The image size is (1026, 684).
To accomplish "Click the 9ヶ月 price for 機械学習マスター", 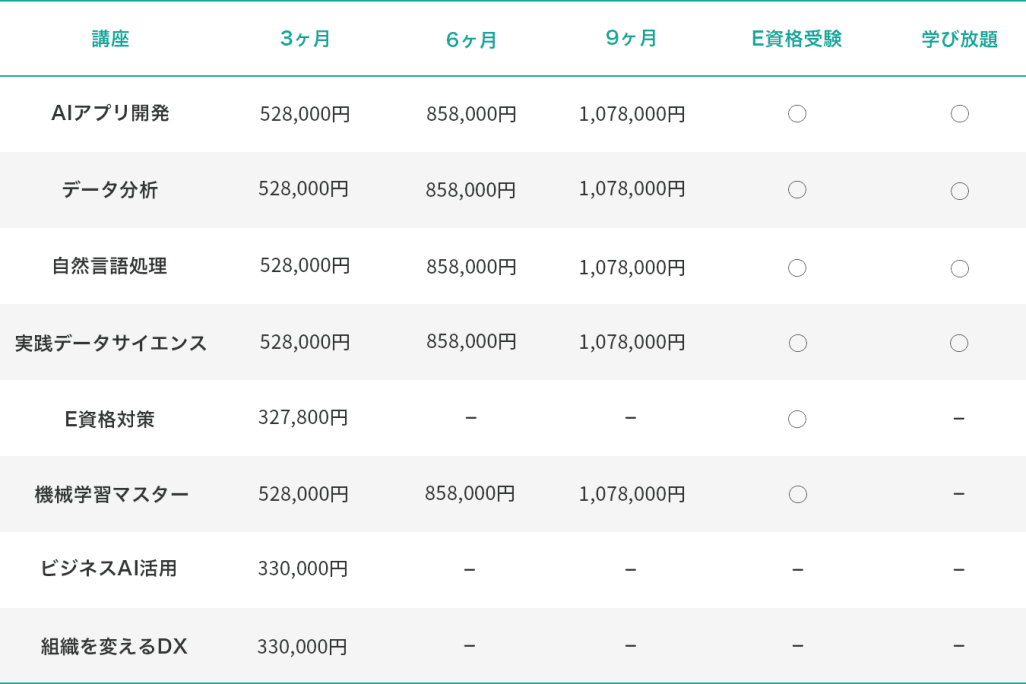I will (x=632, y=494).
